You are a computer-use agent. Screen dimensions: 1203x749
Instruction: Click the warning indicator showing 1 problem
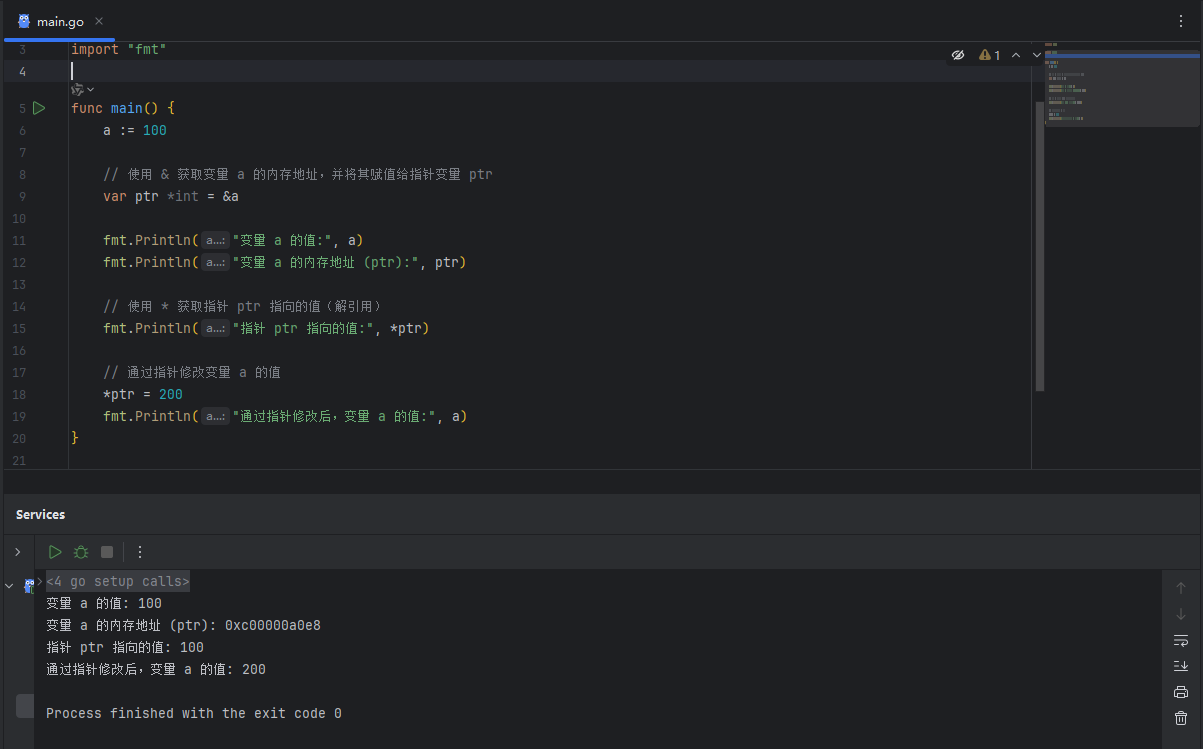(x=990, y=55)
